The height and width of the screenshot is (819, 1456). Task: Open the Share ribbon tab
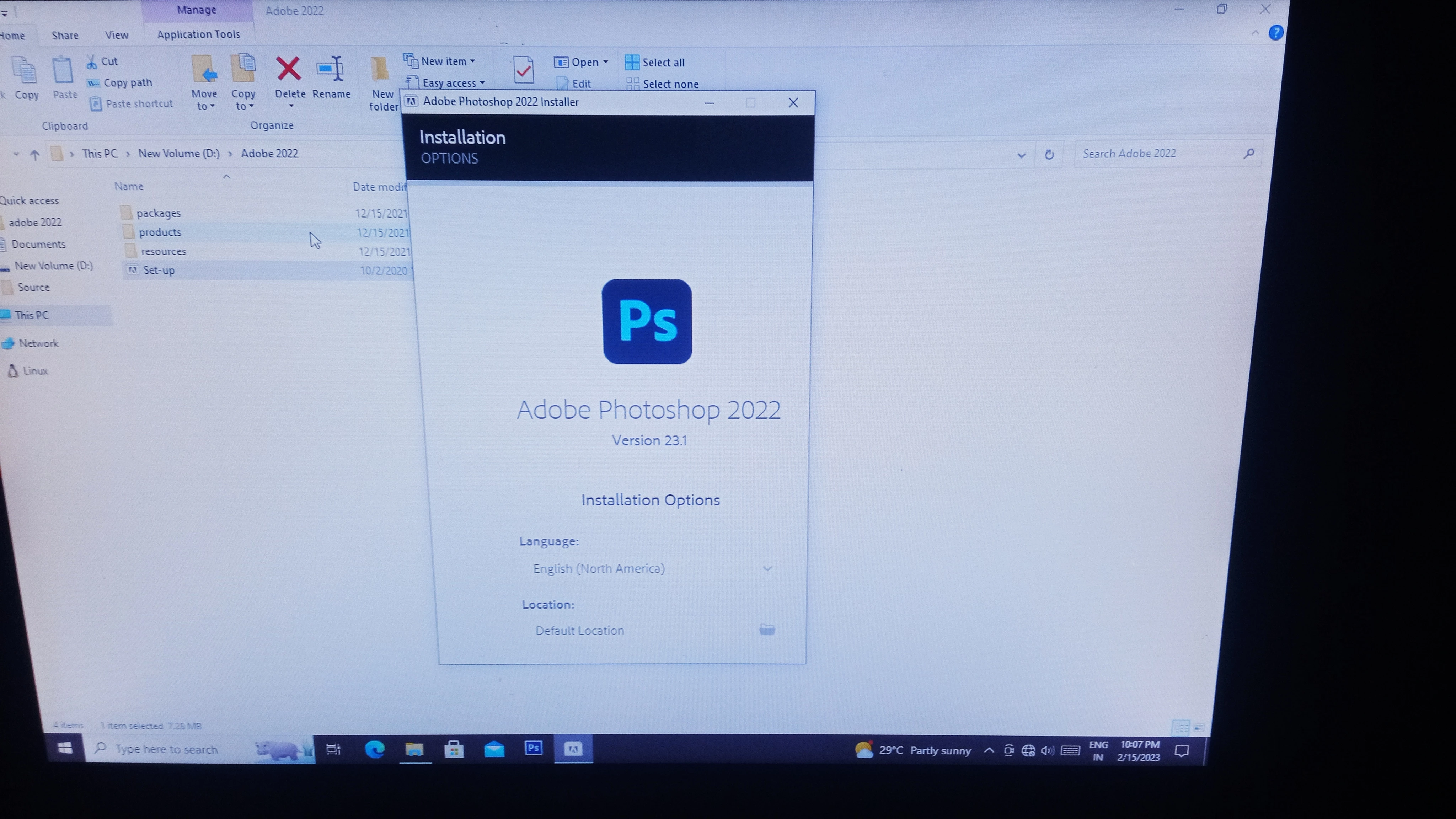65,35
